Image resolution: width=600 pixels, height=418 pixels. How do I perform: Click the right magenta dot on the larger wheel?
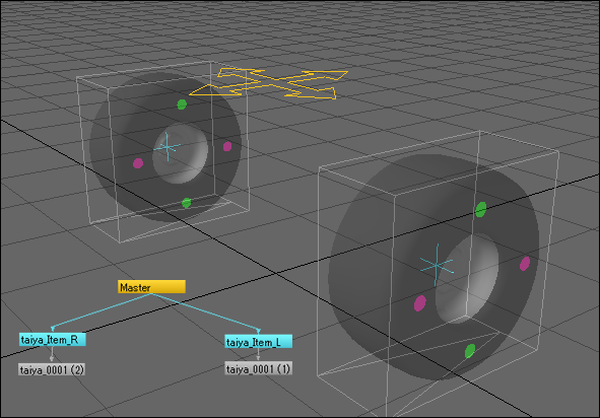525,264
